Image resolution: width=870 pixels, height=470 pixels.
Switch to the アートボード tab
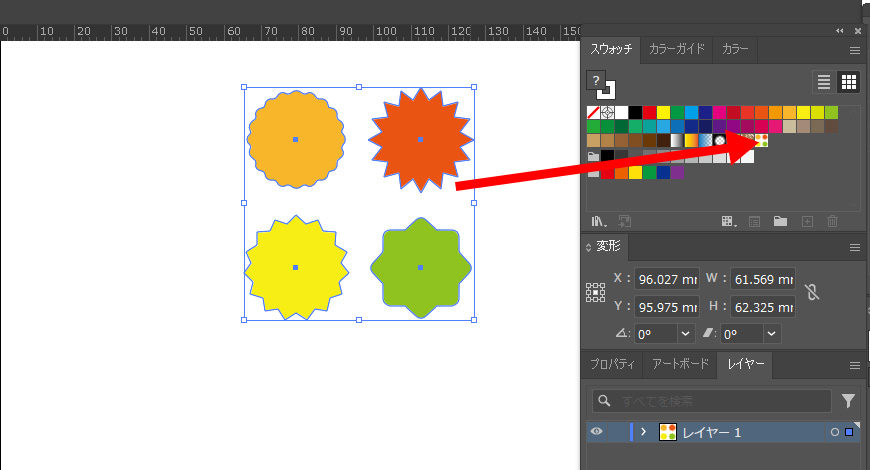point(679,365)
